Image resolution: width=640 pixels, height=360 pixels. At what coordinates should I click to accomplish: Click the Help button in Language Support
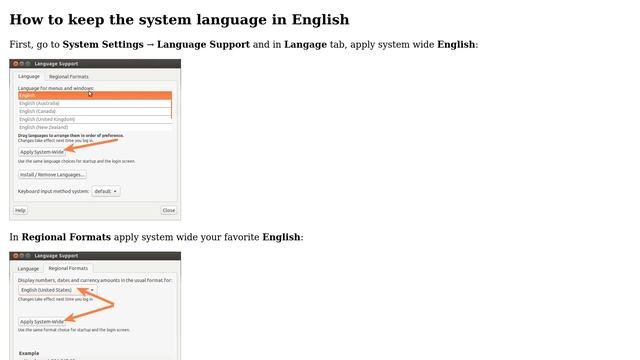(x=20, y=210)
